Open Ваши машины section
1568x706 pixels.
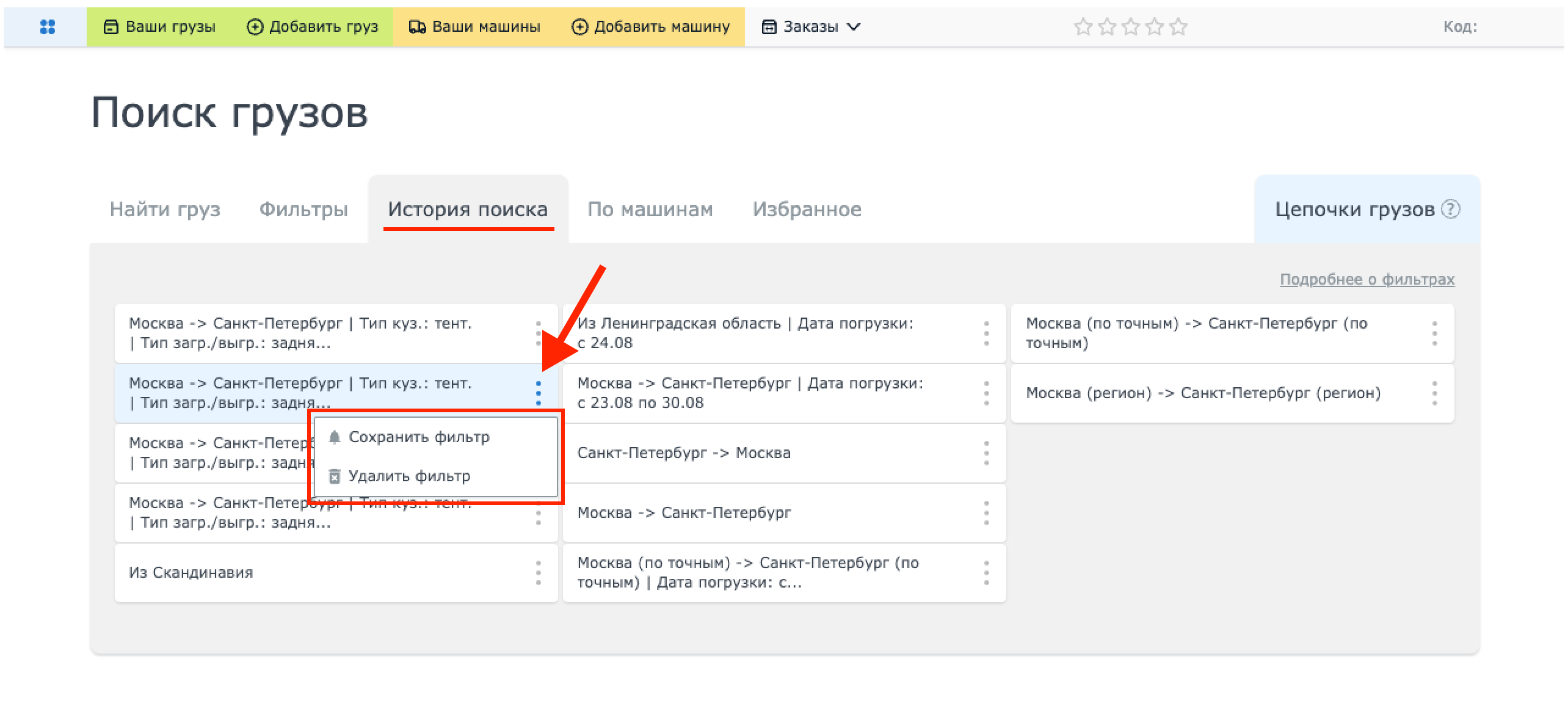(x=474, y=27)
